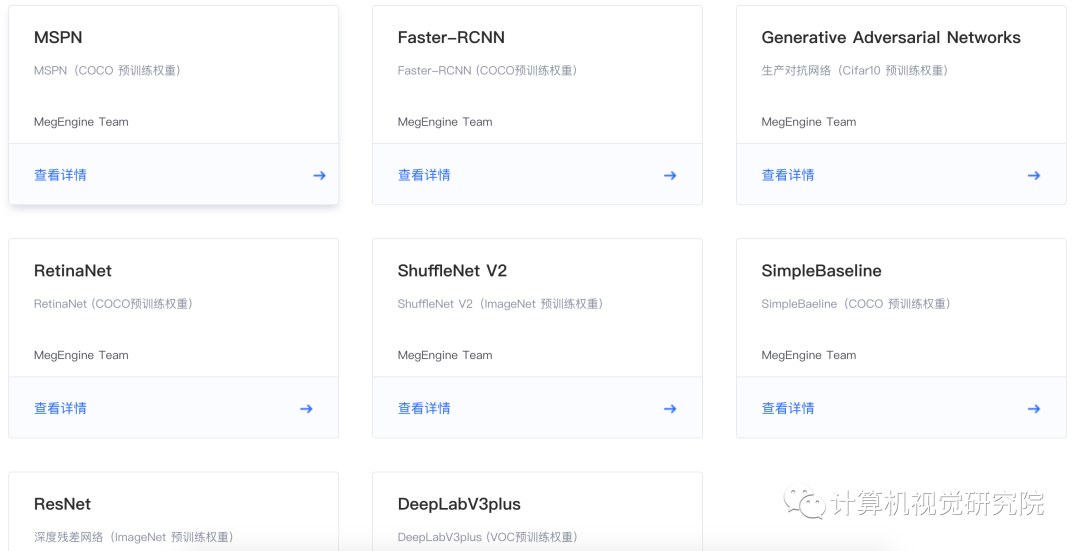Click the arrow icon on RetinaNet card
The image size is (1080, 551).
click(x=306, y=409)
